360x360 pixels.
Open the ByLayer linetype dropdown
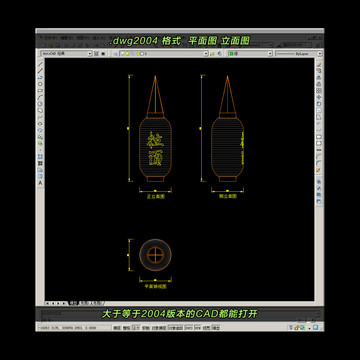pos(299,53)
